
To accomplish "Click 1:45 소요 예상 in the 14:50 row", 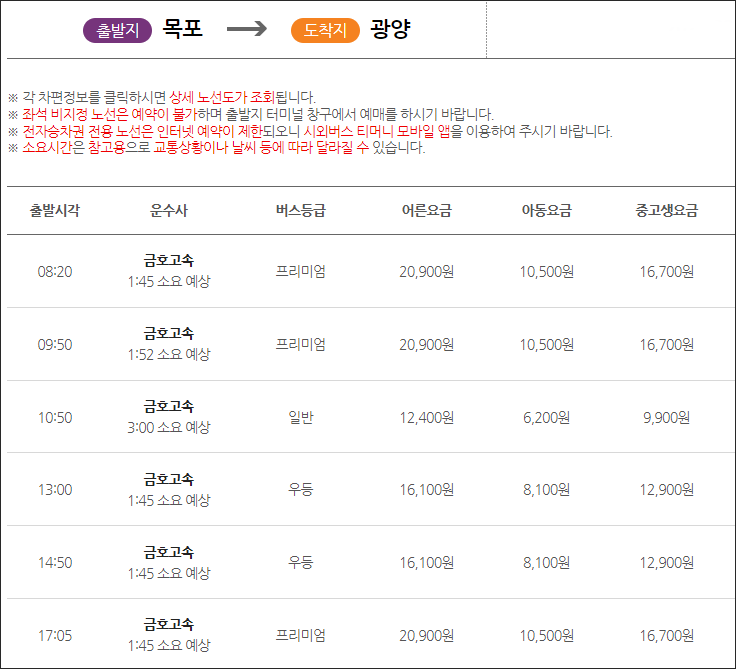I will pyautogui.click(x=169, y=573).
